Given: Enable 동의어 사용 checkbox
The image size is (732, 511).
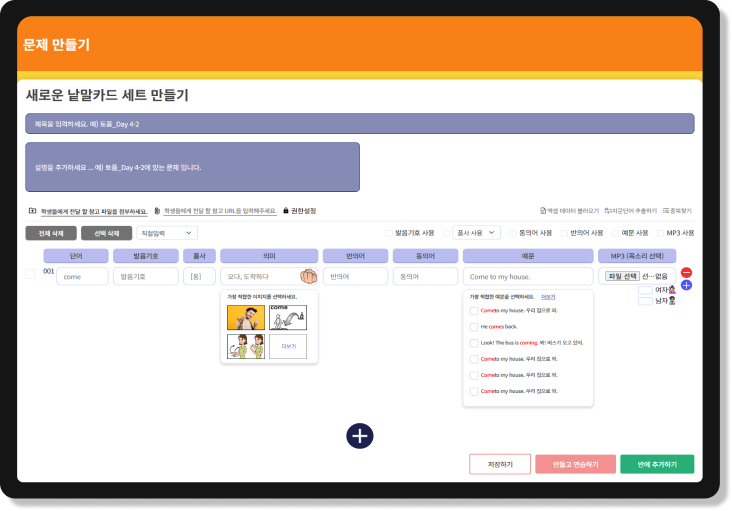Looking at the screenshot, I should 513,233.
